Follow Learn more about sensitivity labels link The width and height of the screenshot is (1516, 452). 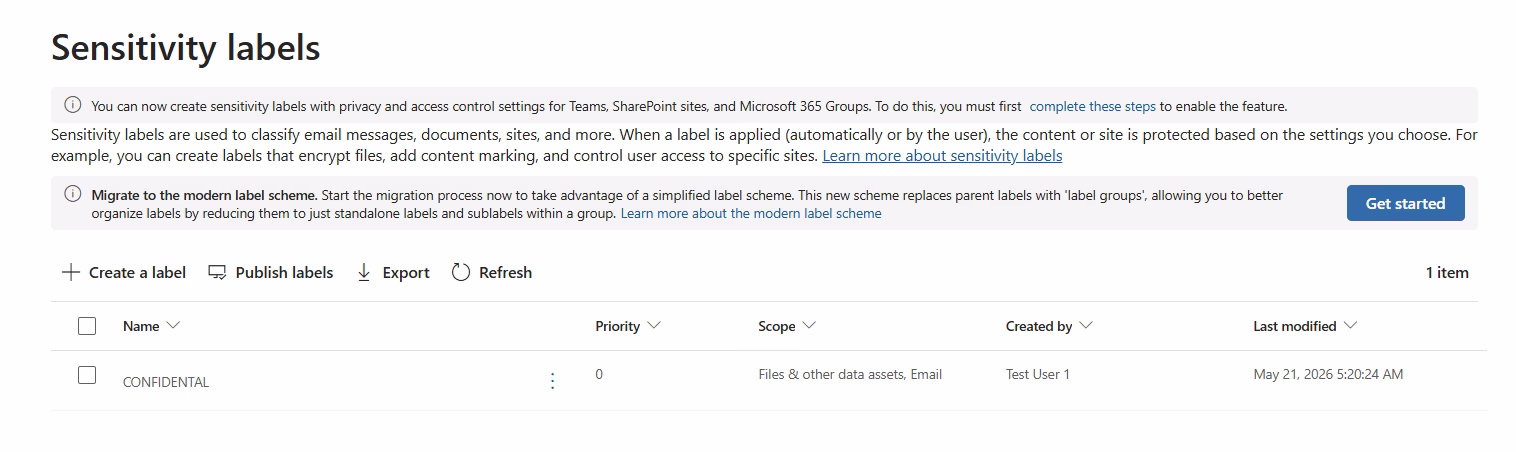[942, 156]
